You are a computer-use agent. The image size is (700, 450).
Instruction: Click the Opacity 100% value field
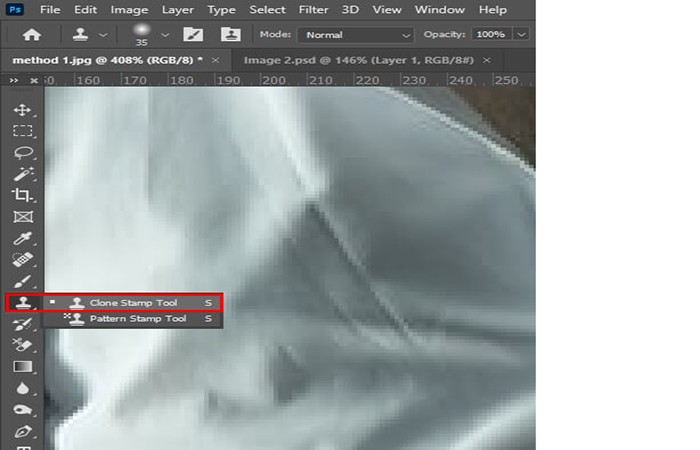(491, 34)
